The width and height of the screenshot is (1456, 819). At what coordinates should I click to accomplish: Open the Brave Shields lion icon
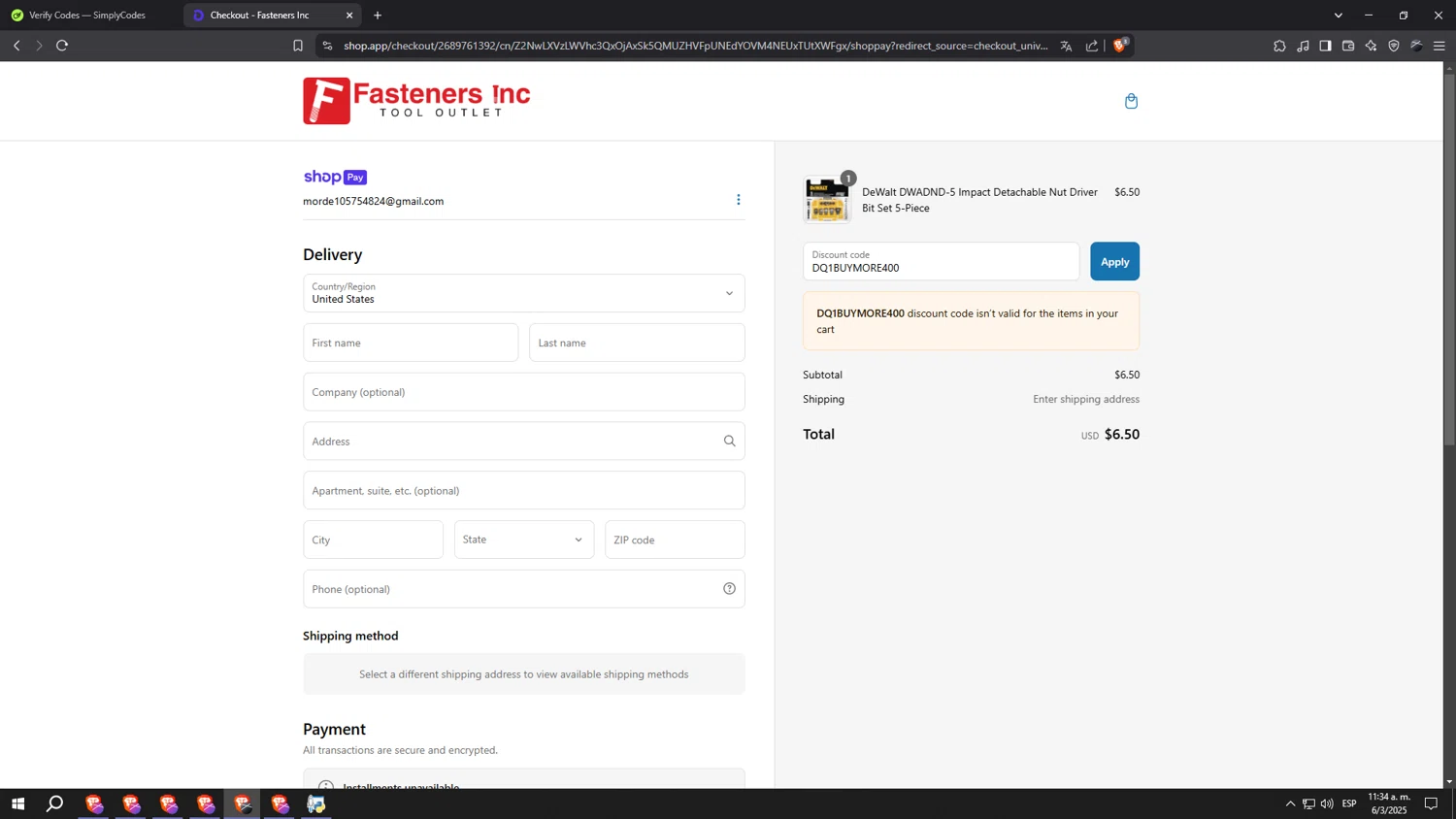[x=1120, y=45]
